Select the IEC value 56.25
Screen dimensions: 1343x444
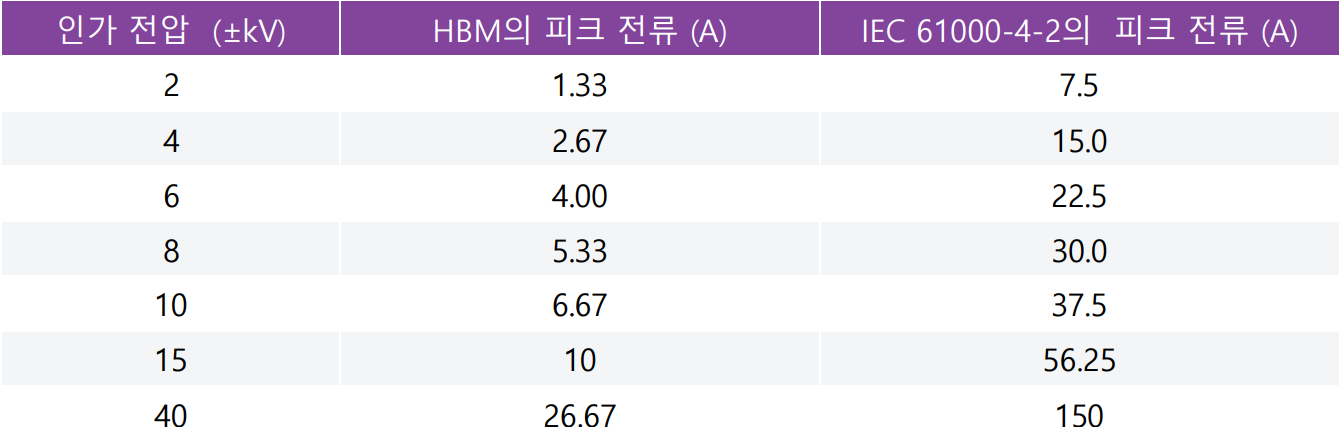coord(1080,360)
